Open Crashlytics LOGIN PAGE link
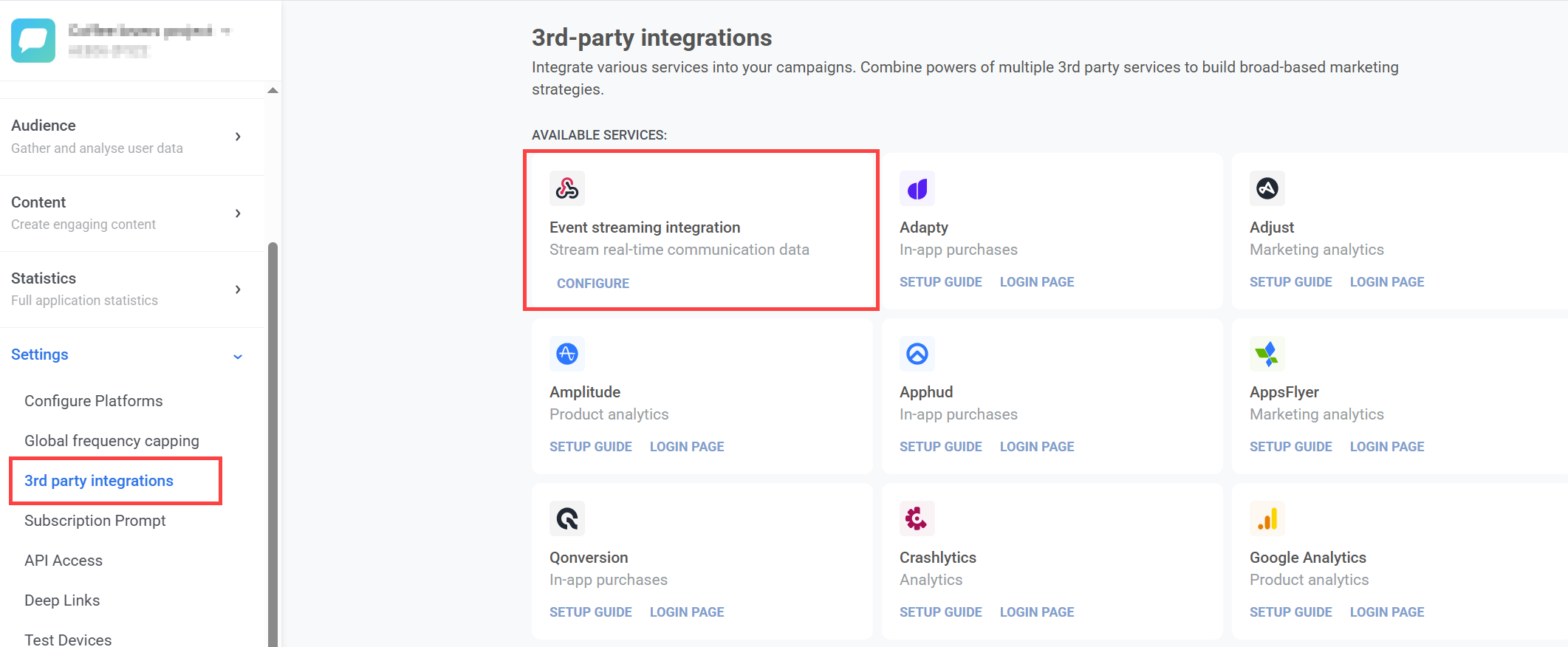The width and height of the screenshot is (1568, 647). pyautogui.click(x=1037, y=612)
